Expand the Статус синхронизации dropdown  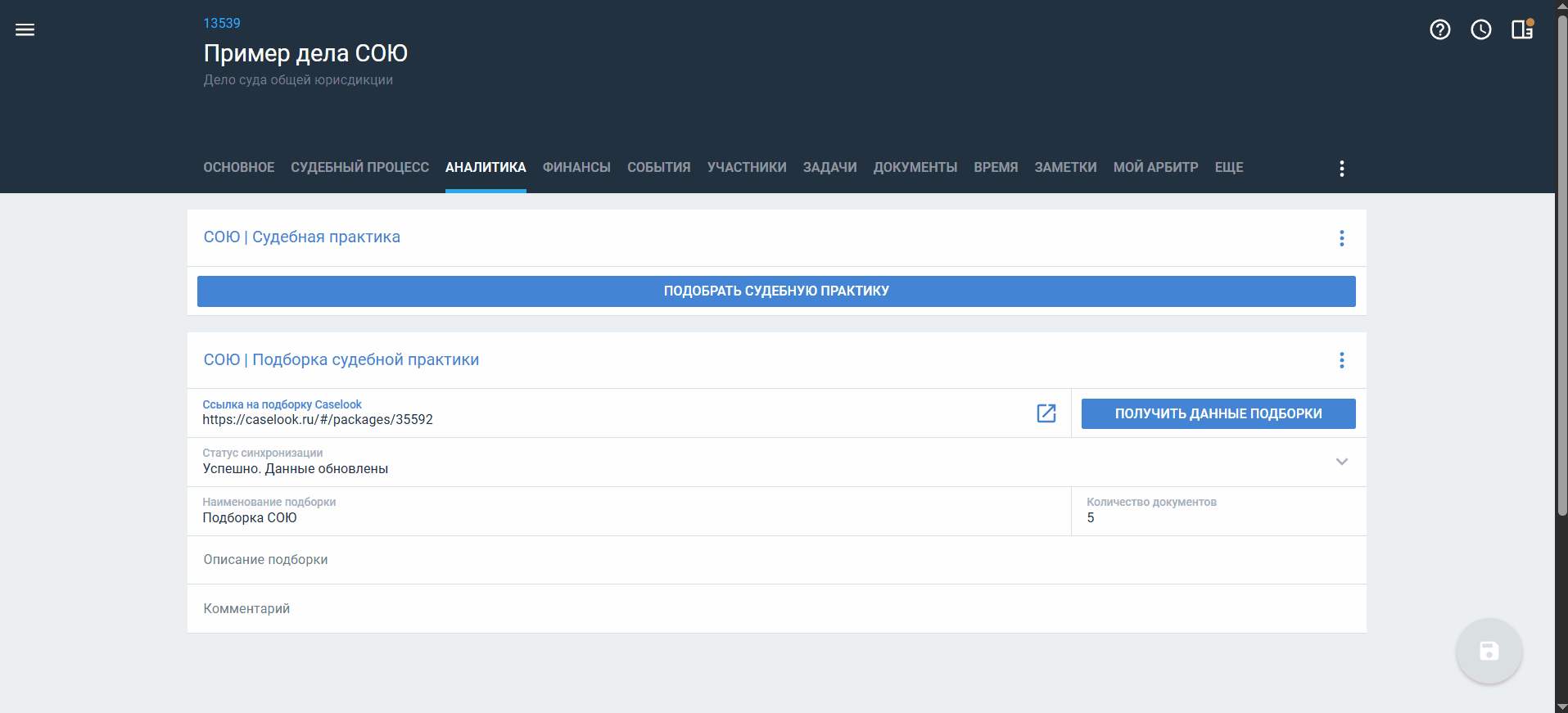pyautogui.click(x=1341, y=462)
